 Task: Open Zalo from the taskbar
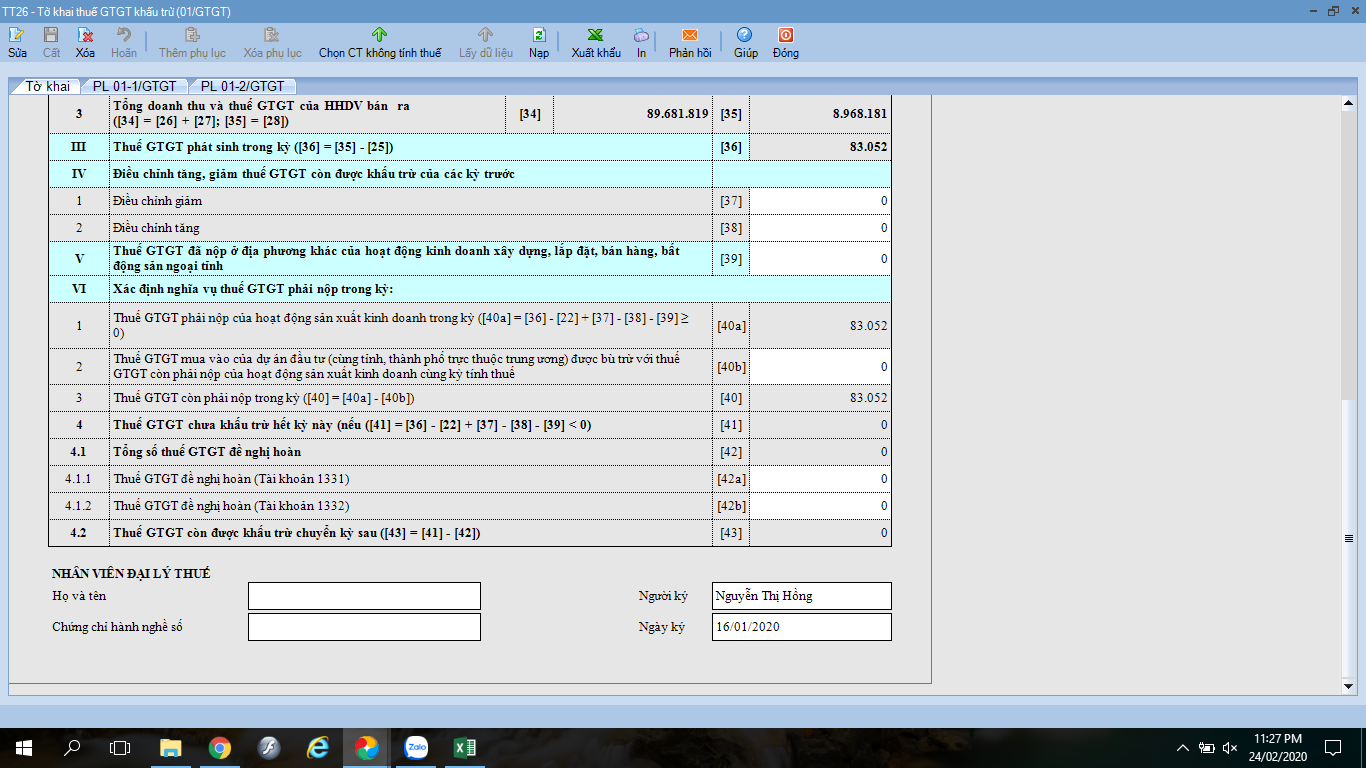416,747
